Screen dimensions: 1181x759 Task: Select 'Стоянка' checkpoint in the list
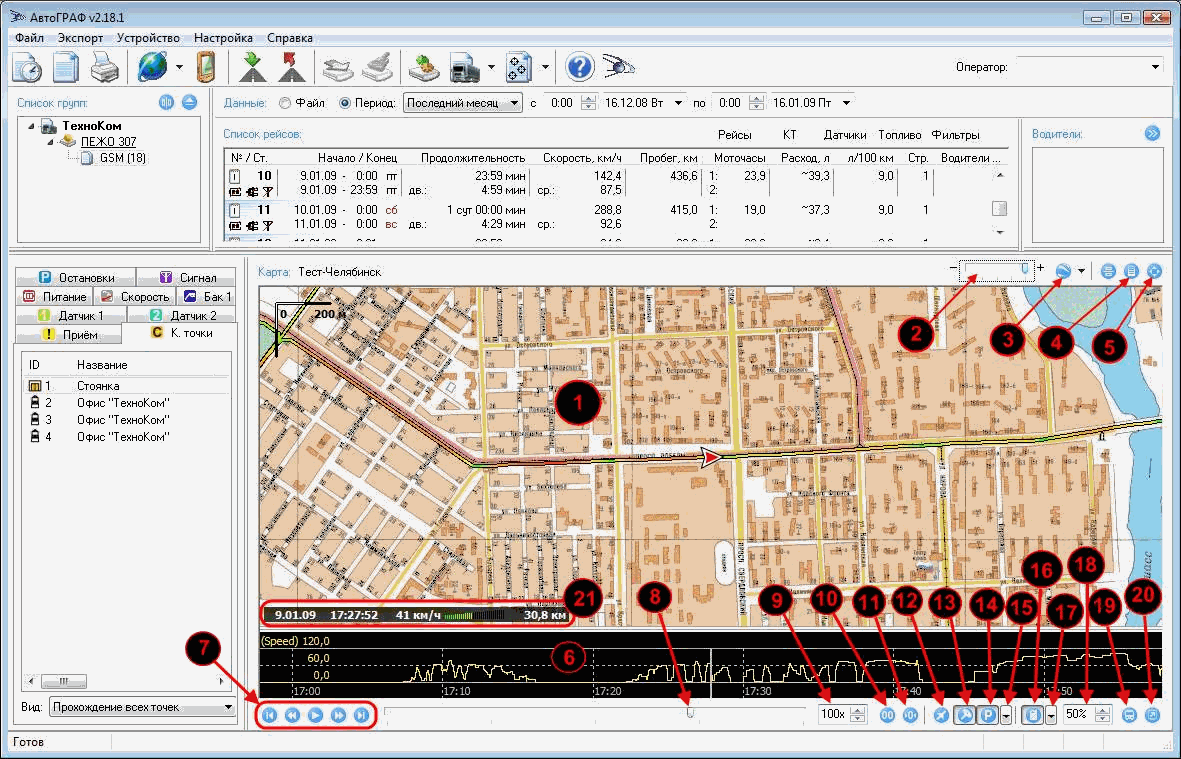98,385
